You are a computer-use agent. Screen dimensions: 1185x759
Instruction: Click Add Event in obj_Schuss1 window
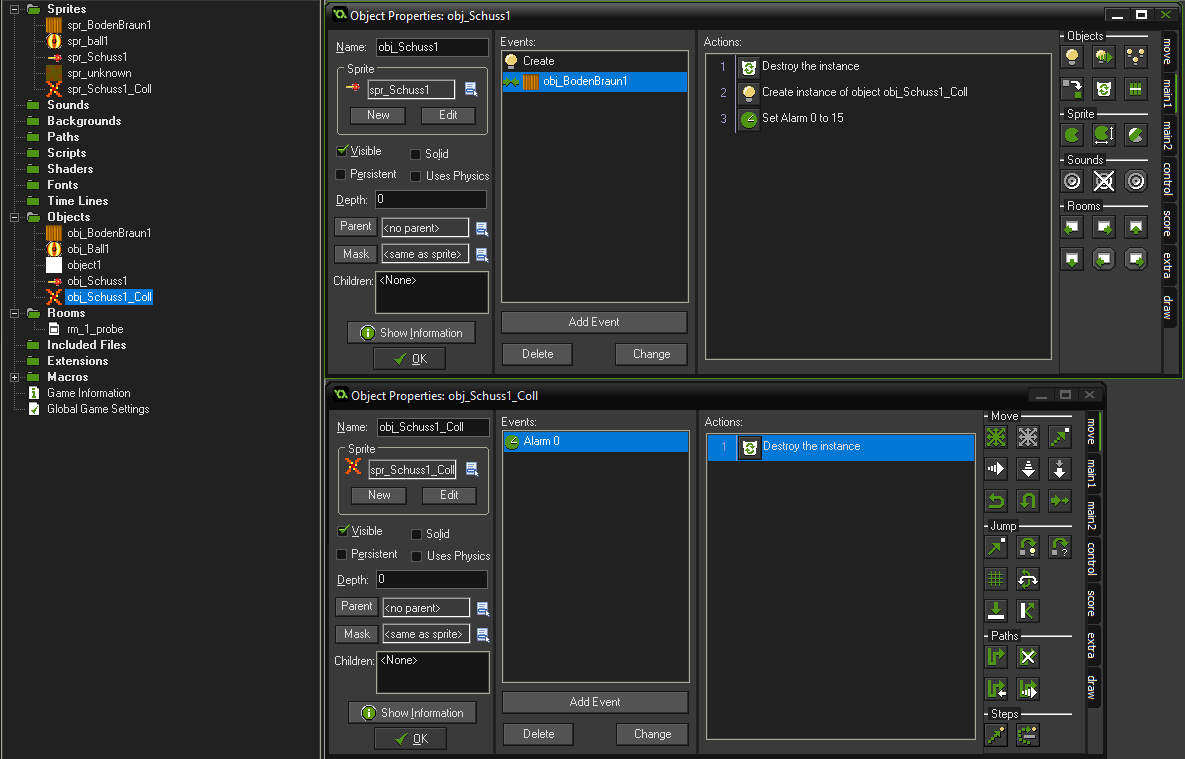(594, 322)
